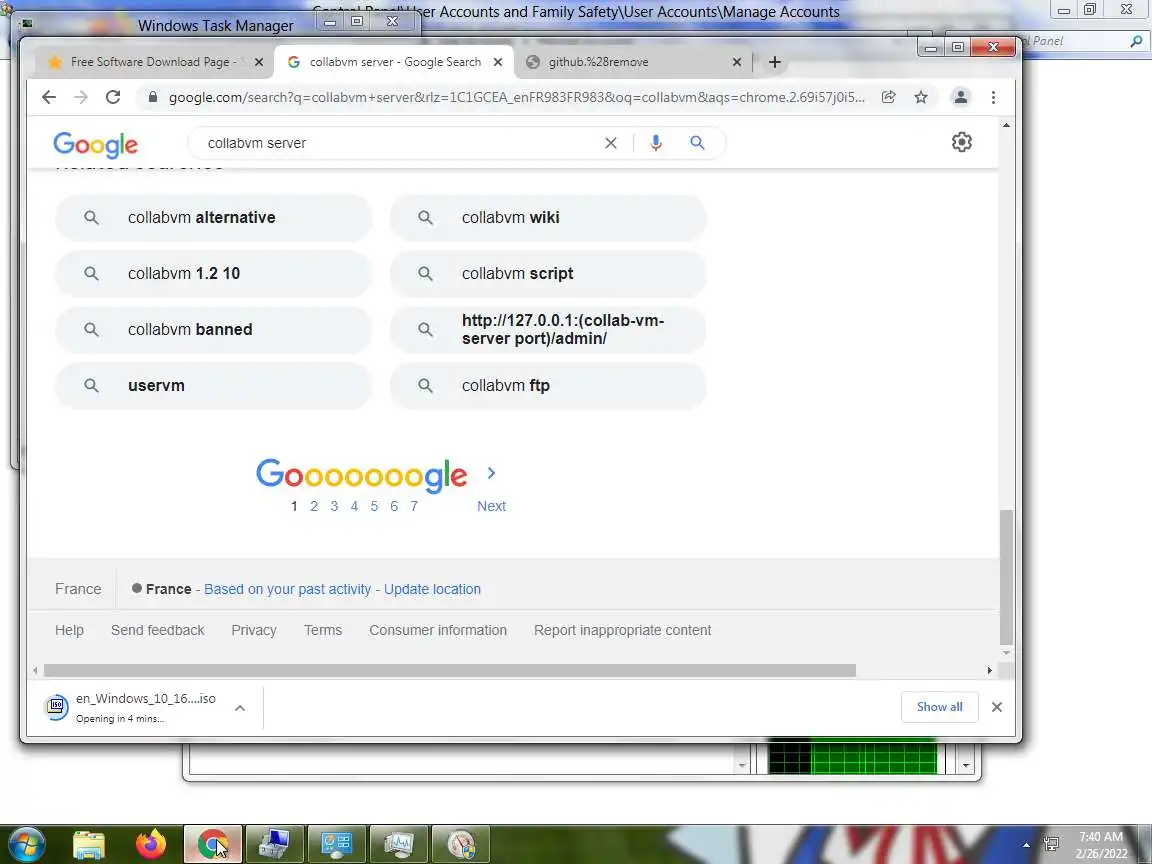Open the share page icon in address bar

[888, 97]
